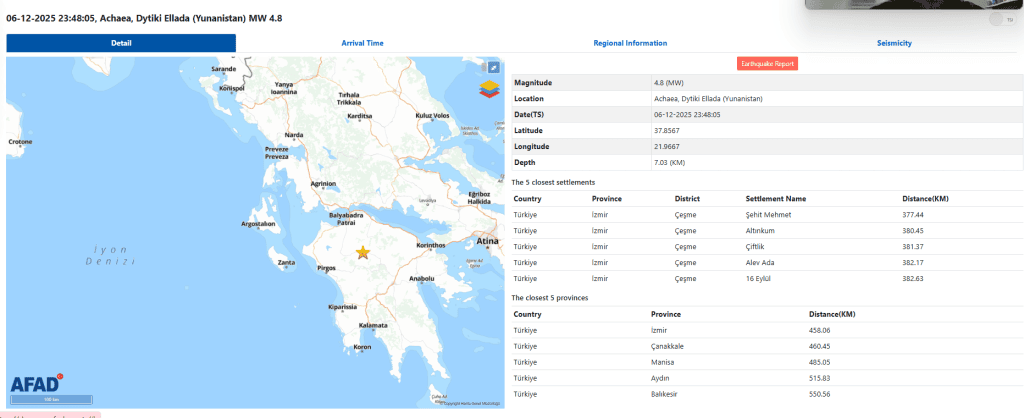Click the Settlement Name column header

click(776, 199)
